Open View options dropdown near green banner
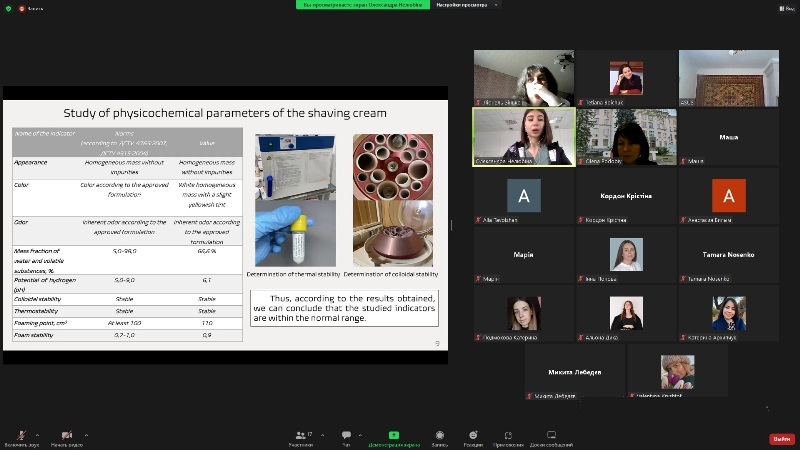The width and height of the screenshot is (800, 450). pos(466,5)
